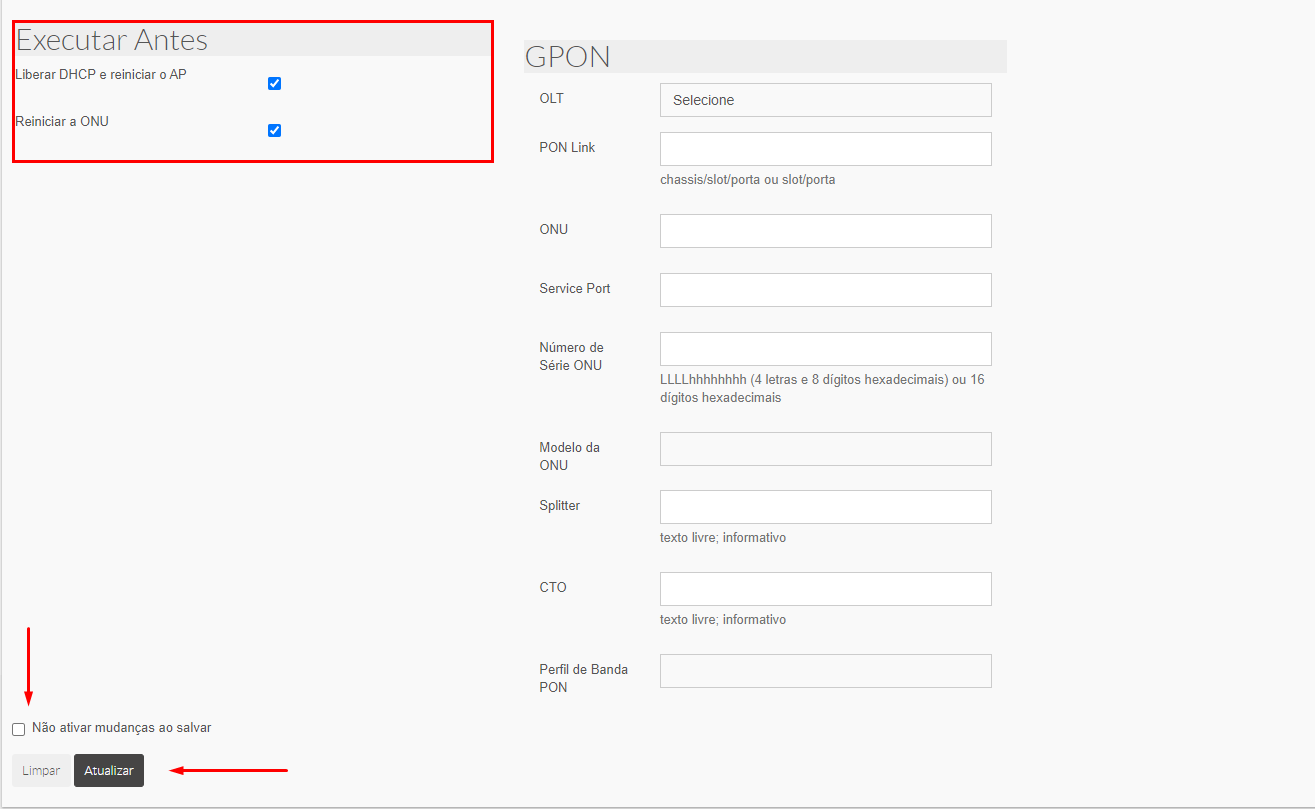This screenshot has width=1315, height=809.
Task: Click the Modelo da ONU field
Action: [x=825, y=449]
